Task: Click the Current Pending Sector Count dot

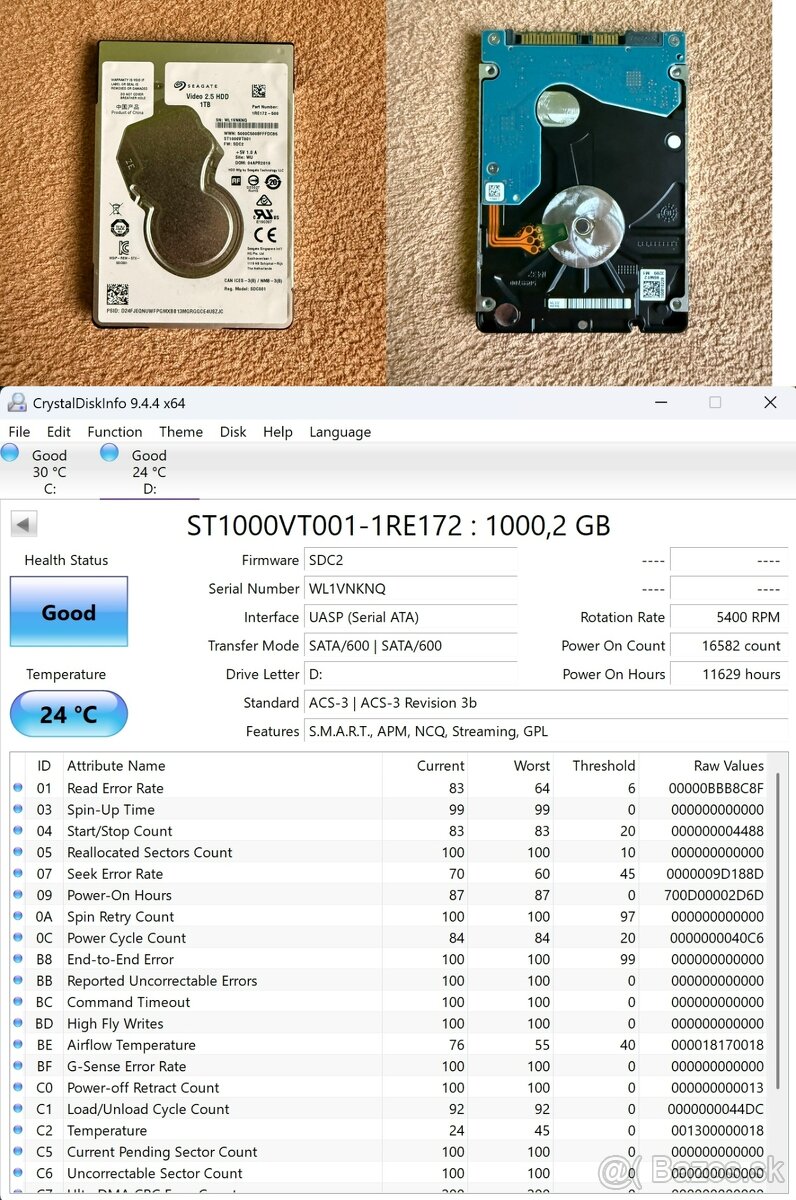Action: [x=18, y=1152]
